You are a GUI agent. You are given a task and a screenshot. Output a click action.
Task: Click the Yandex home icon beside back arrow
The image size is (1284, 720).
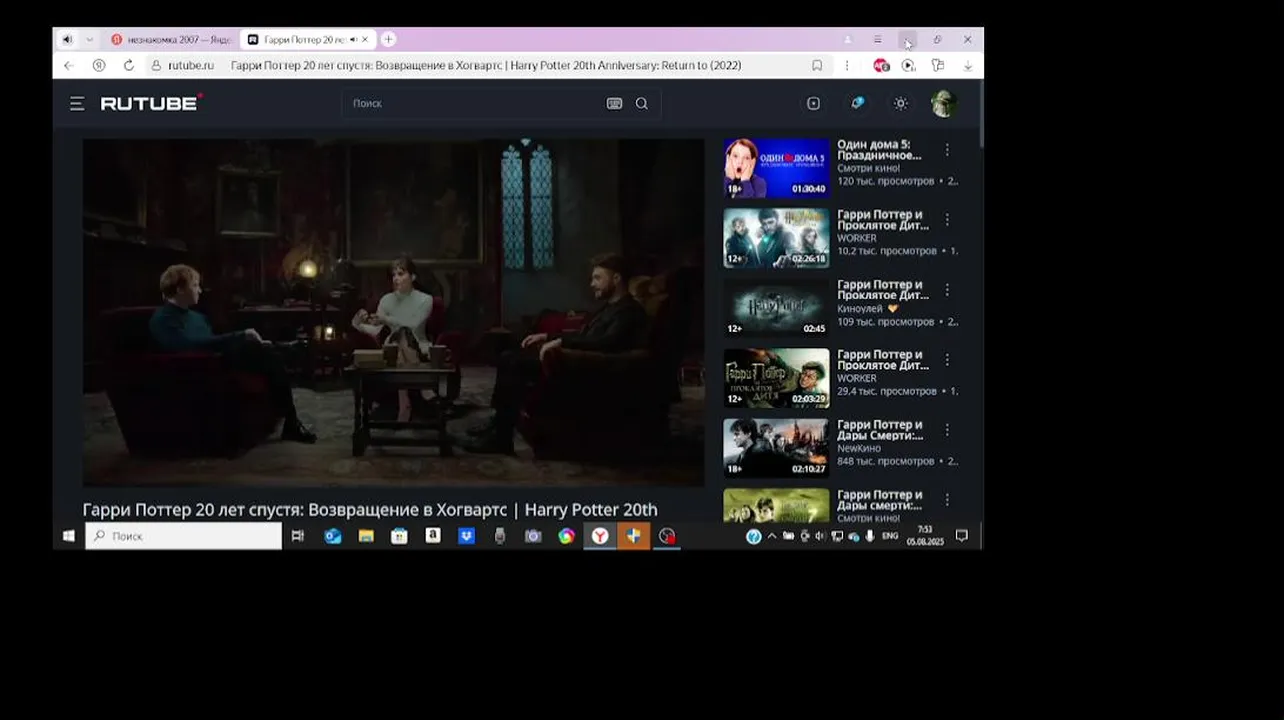point(98,65)
